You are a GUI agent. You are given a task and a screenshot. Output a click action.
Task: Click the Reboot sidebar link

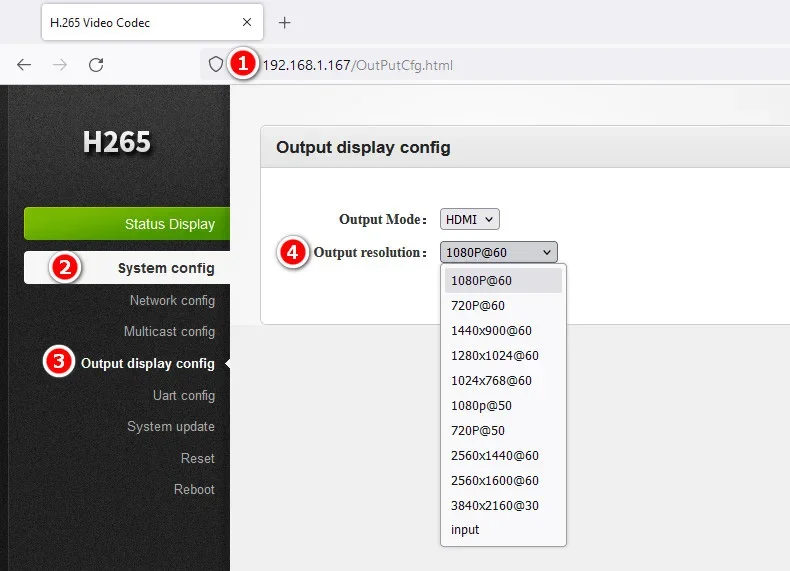pos(193,489)
